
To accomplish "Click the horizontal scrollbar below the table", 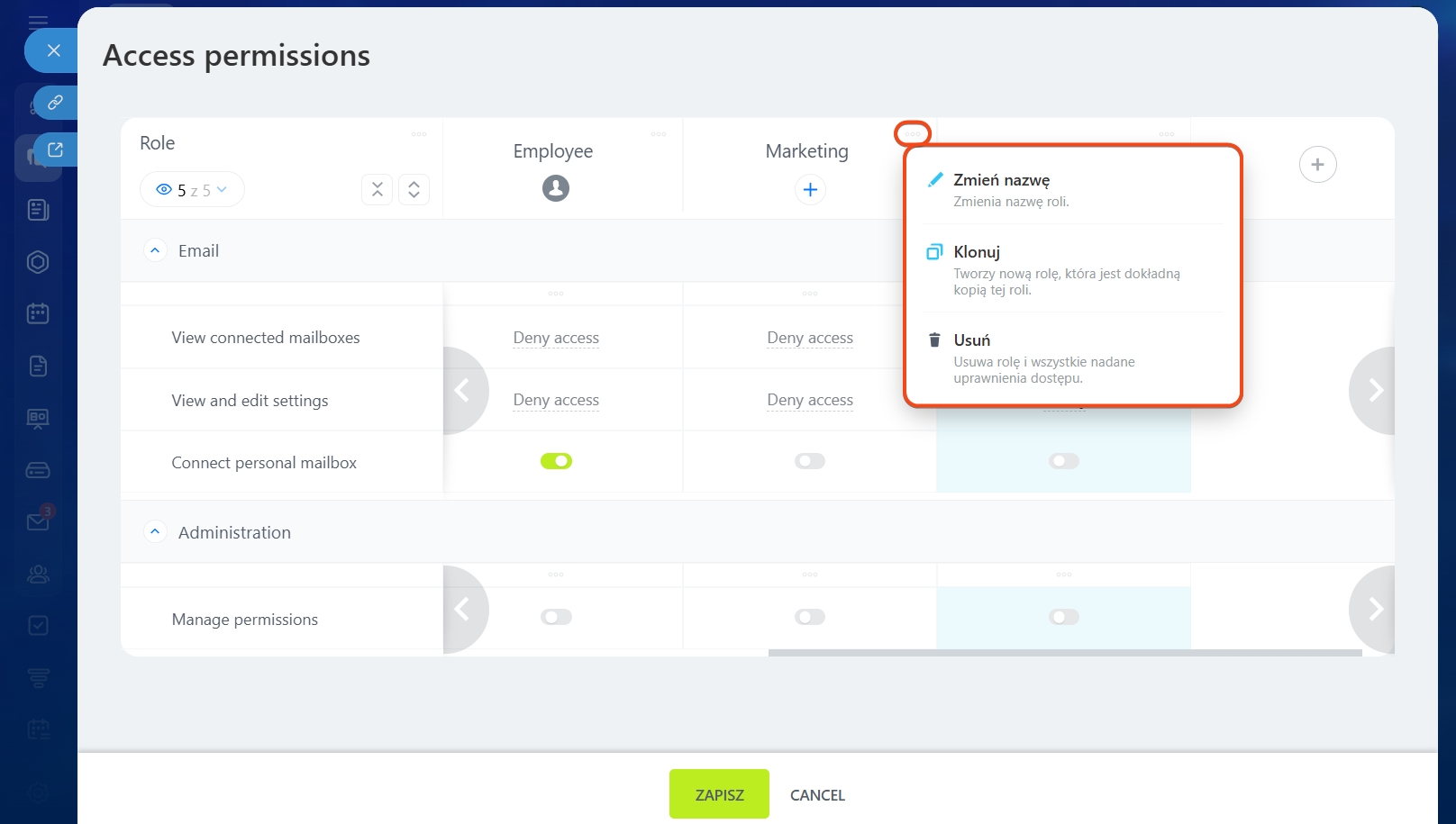I will click(1064, 653).
